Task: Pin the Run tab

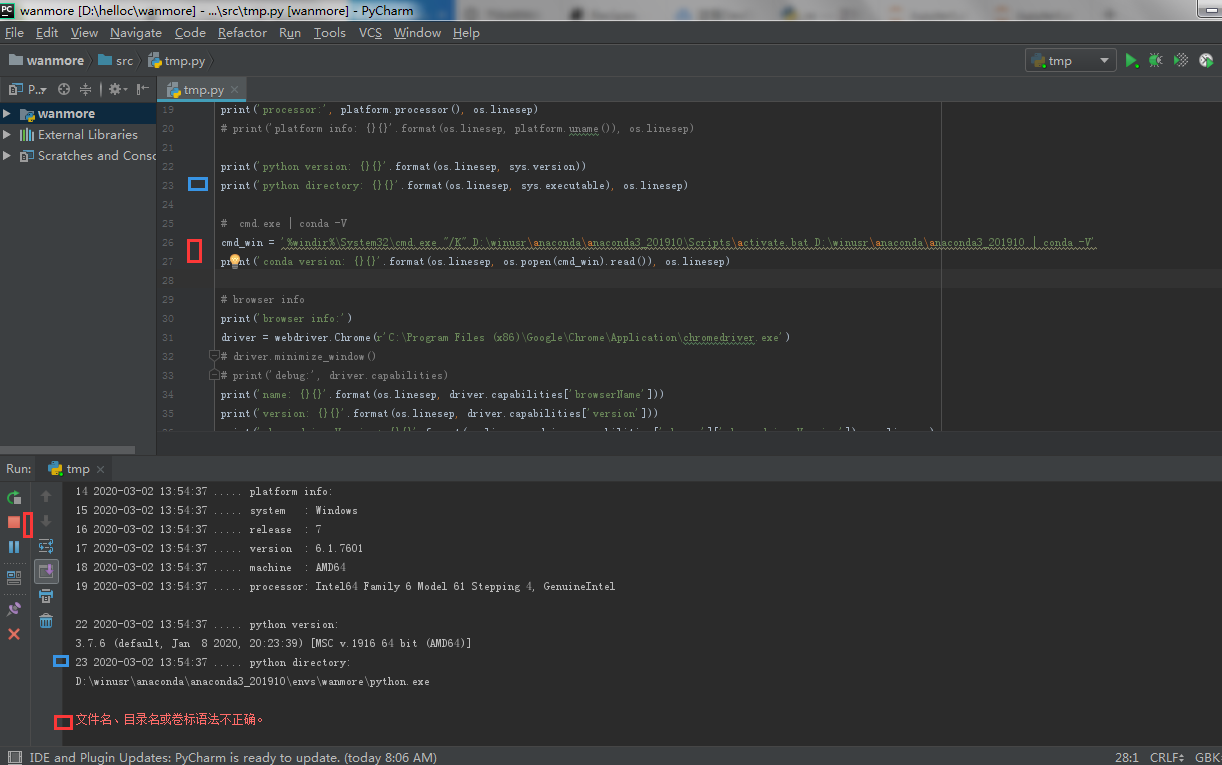Action: click(x=14, y=609)
